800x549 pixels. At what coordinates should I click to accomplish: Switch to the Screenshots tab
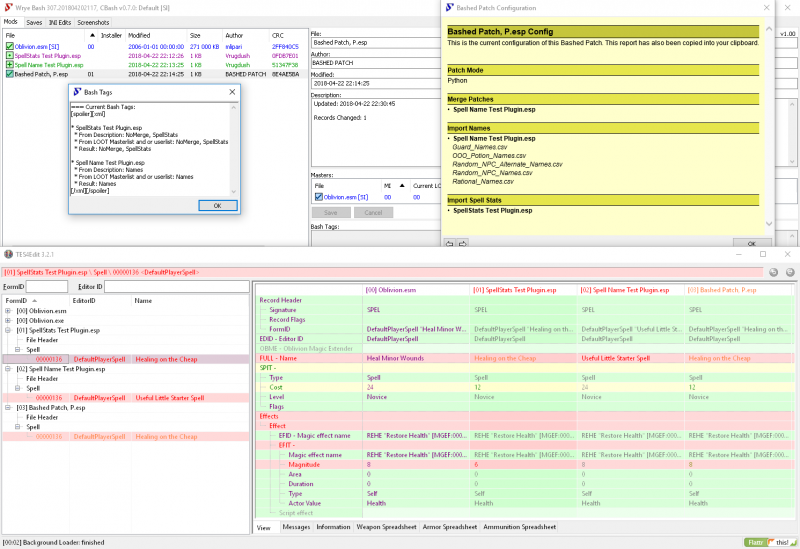click(x=93, y=22)
